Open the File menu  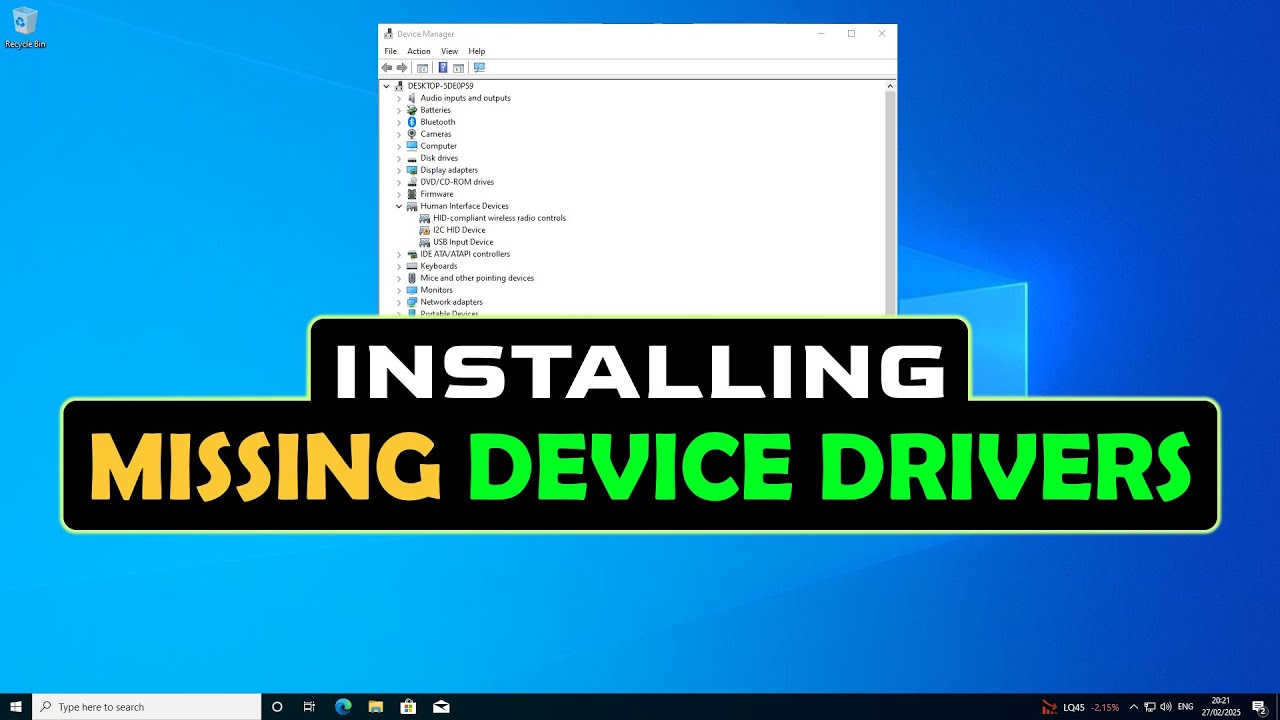[x=391, y=51]
